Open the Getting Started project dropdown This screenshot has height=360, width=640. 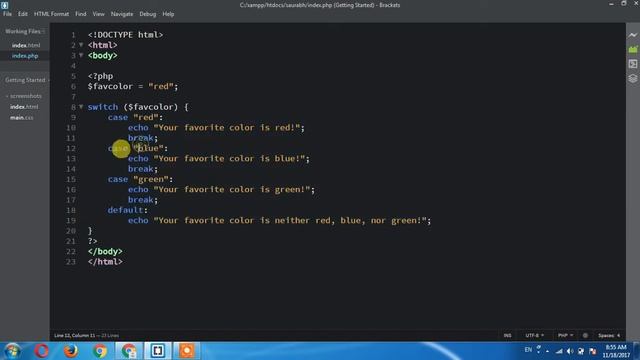tap(27, 80)
